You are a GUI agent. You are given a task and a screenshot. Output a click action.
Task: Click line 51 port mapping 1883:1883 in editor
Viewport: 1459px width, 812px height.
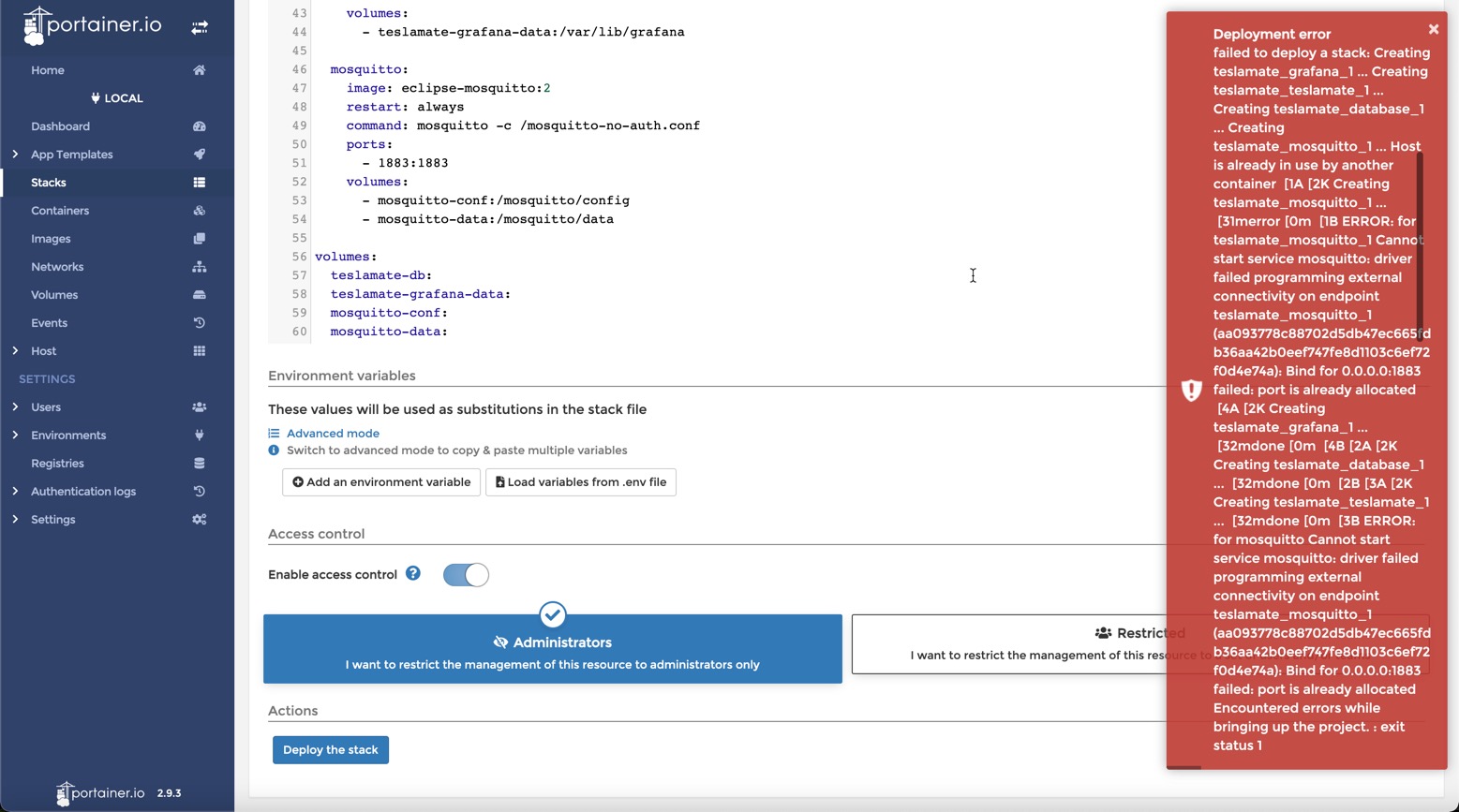point(413,163)
